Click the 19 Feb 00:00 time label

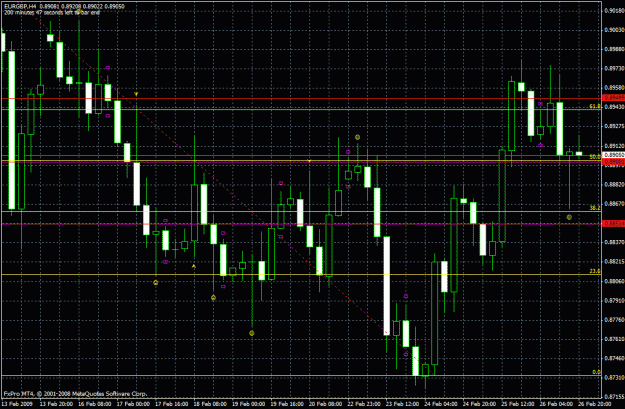(248, 404)
